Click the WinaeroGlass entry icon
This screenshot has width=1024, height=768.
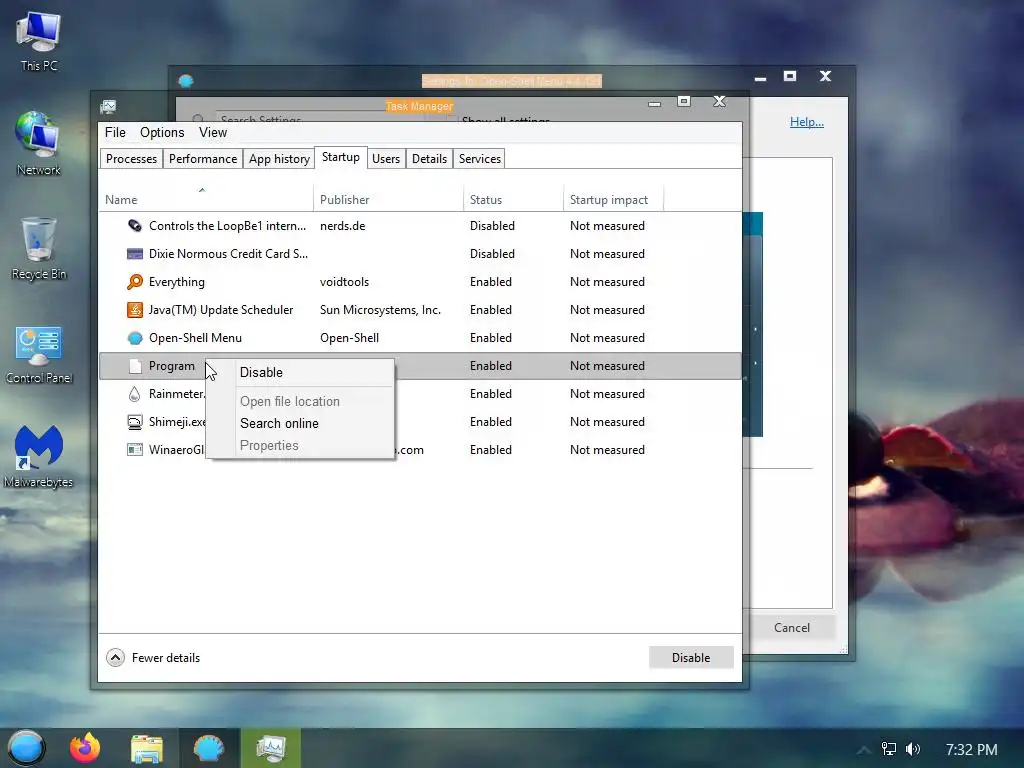pos(135,450)
